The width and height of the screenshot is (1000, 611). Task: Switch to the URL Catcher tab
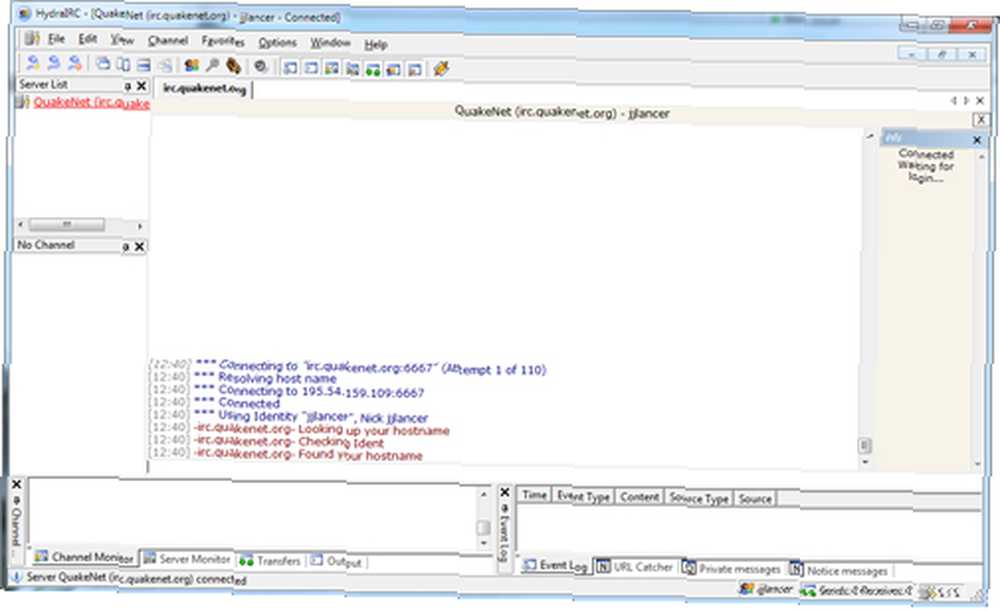[x=635, y=567]
